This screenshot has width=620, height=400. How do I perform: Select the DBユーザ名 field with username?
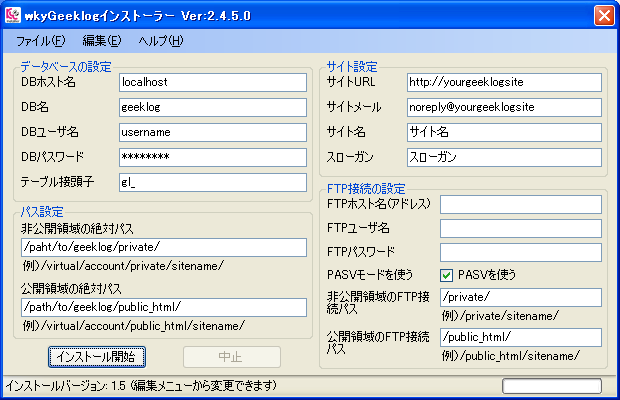point(213,132)
